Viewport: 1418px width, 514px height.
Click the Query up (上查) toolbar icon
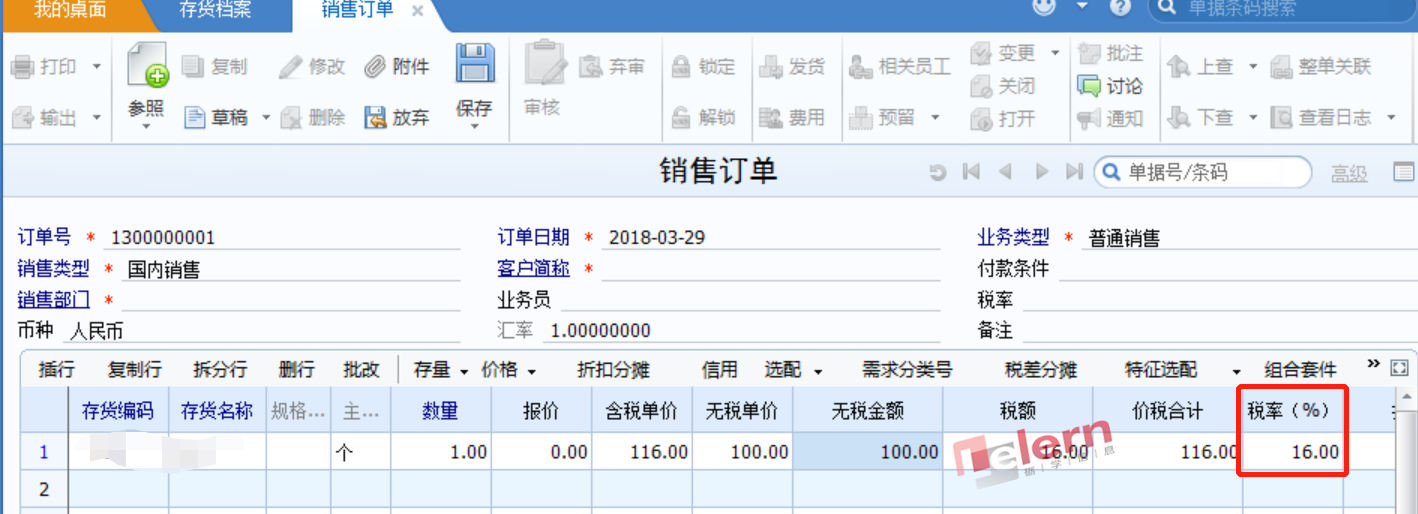tap(1179, 67)
